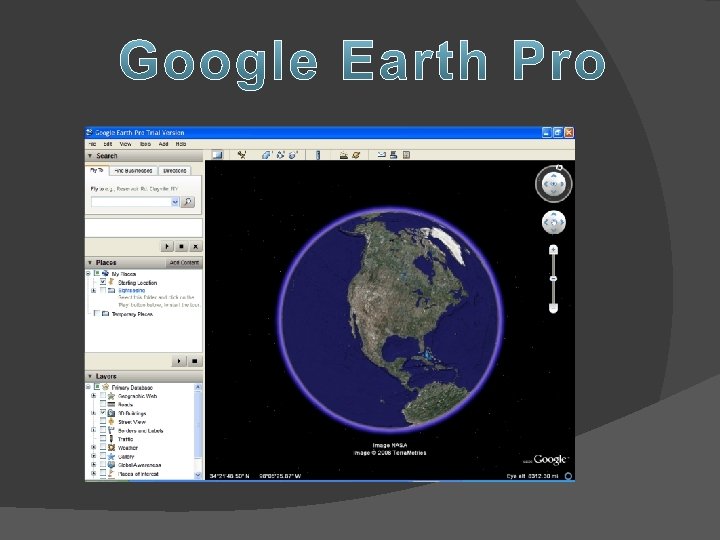Enable the Weather layer checkbox

coord(103,447)
